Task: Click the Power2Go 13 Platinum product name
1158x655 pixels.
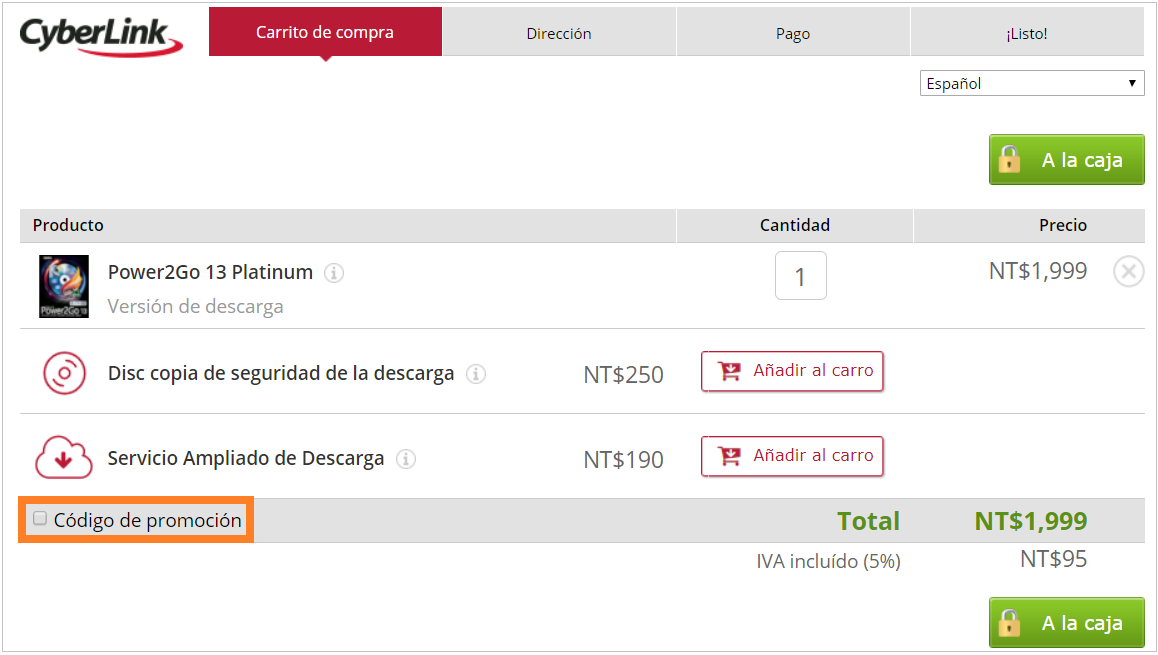Action: pos(210,272)
